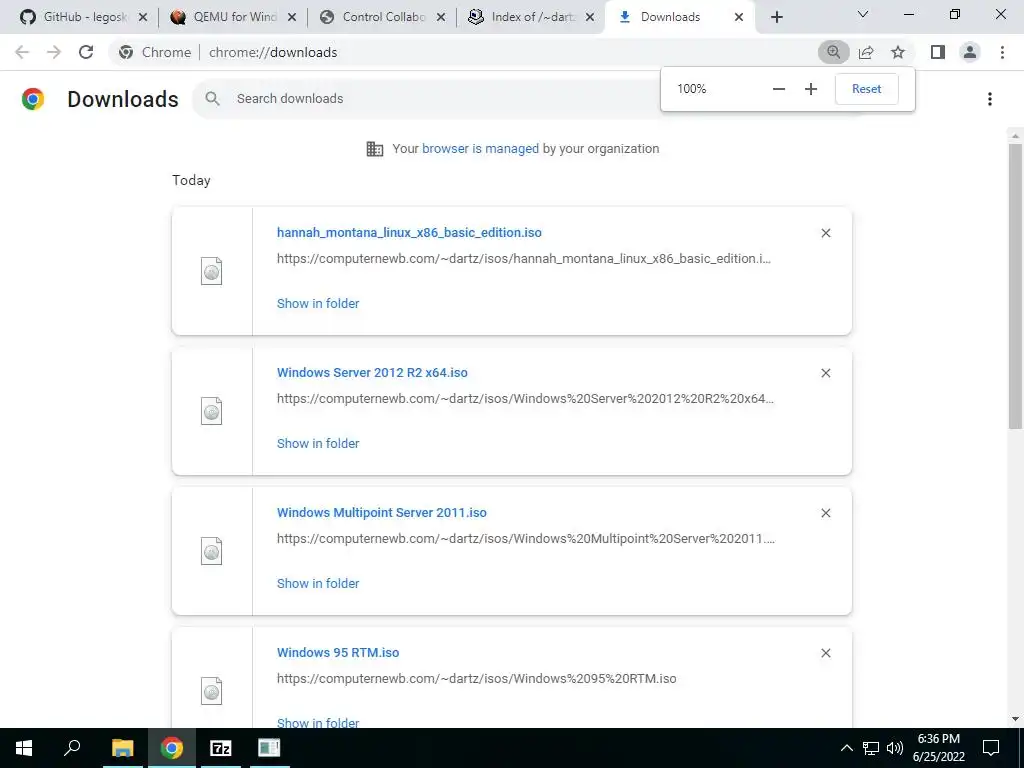1024x768 pixels.
Task: Go back to previous page
Action: pos(22,52)
